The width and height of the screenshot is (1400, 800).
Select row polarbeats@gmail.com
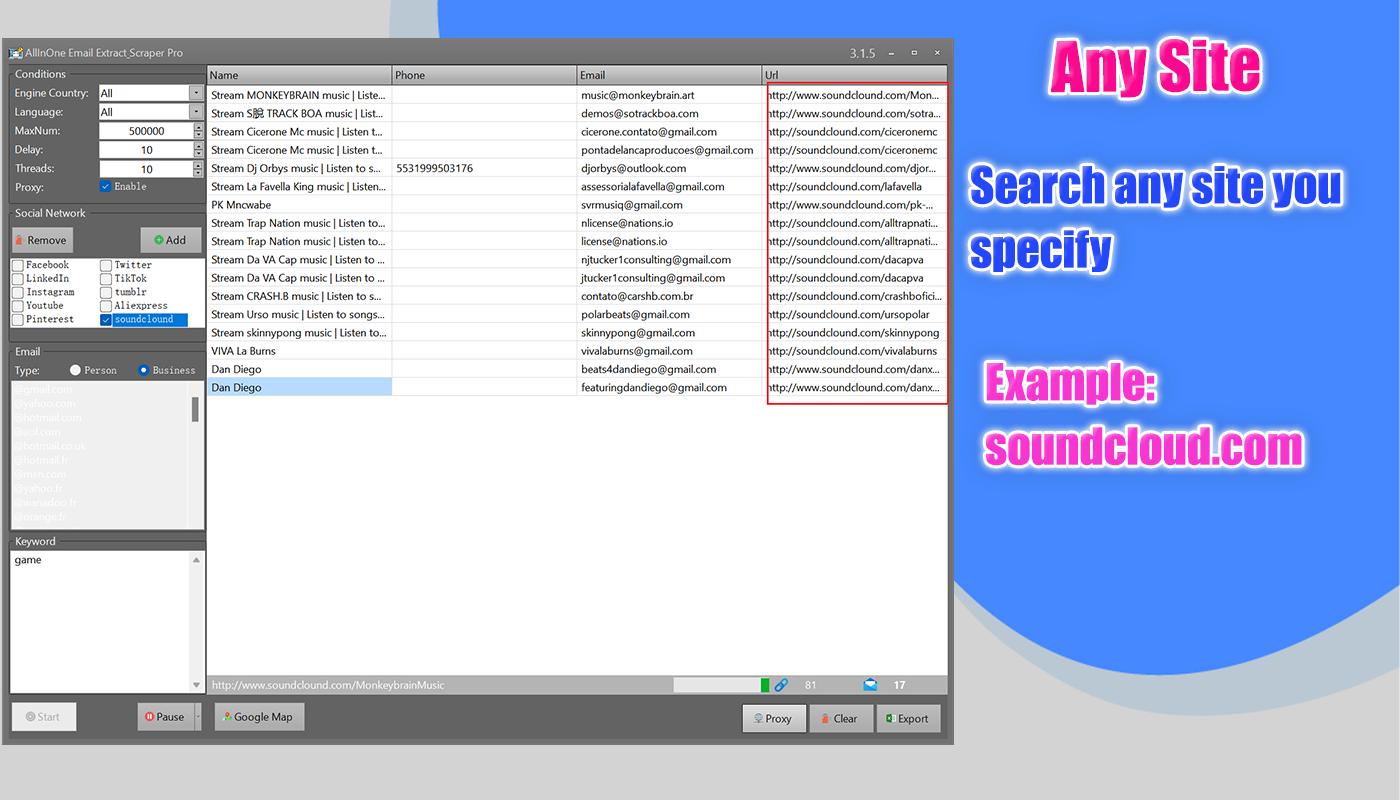tap(577, 314)
